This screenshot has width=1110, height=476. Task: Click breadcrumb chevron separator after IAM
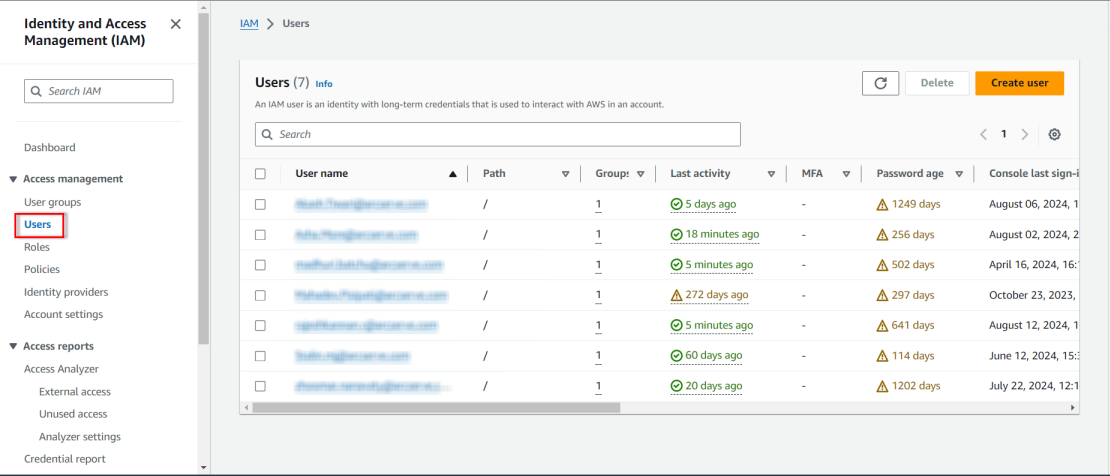(x=270, y=24)
